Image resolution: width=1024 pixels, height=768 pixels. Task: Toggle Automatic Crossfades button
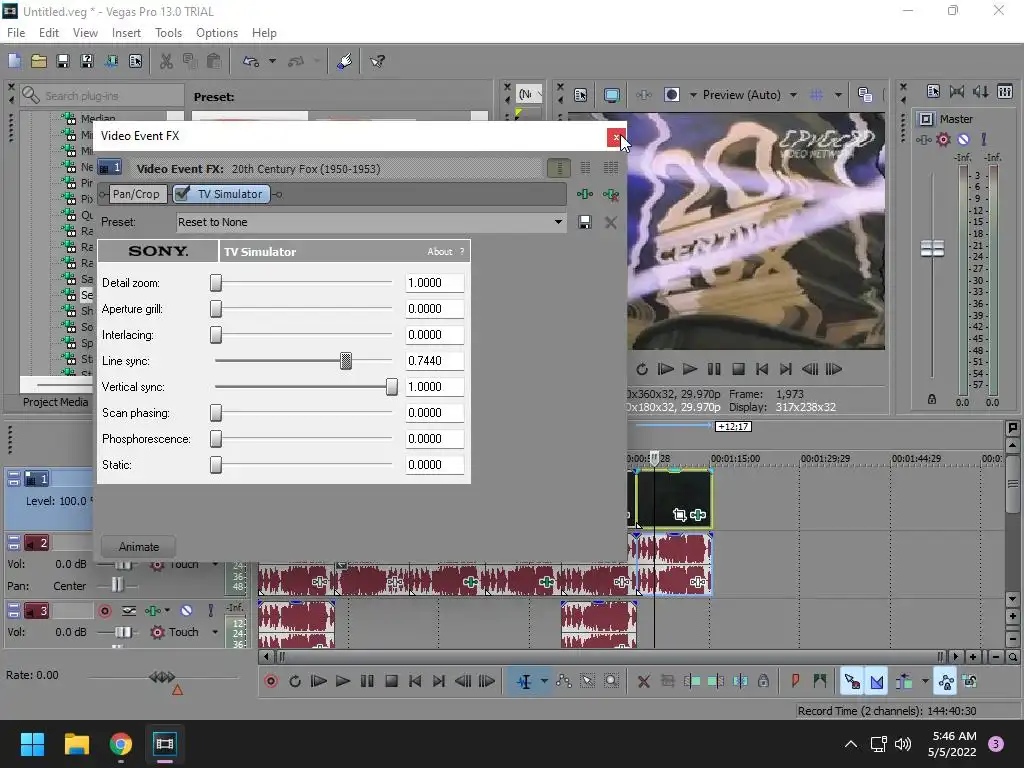tap(877, 682)
